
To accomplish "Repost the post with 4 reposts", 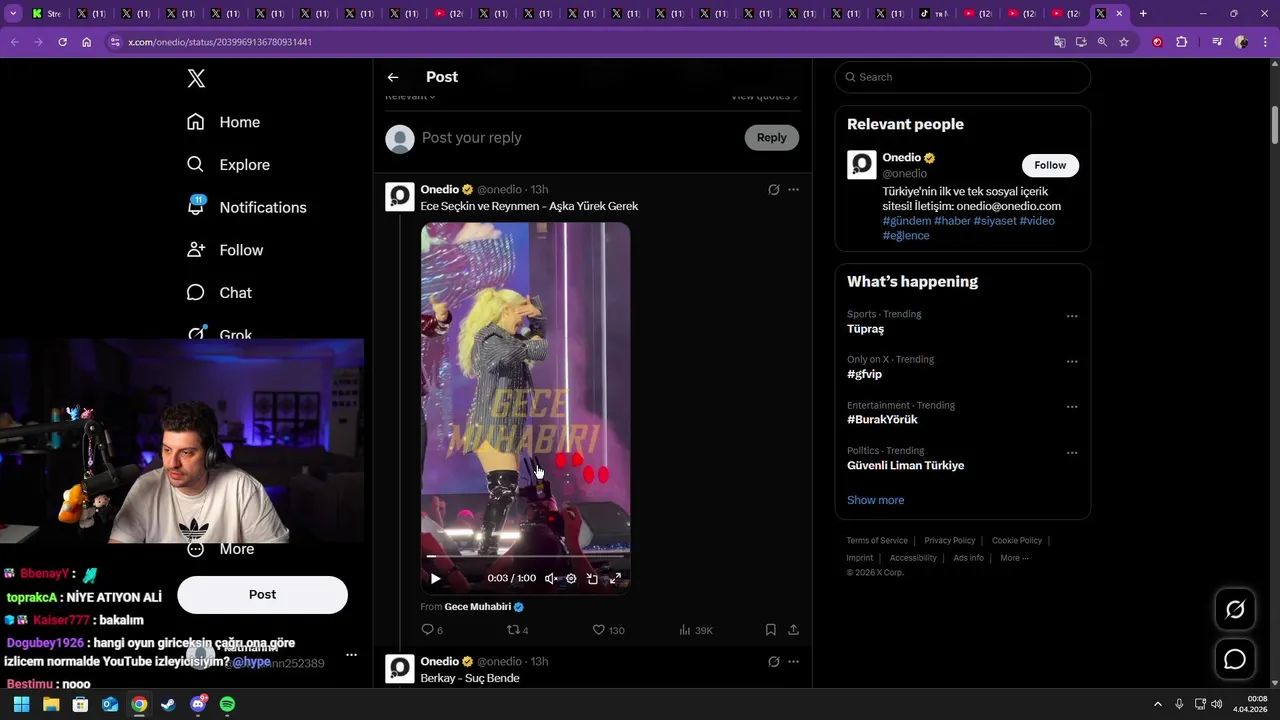I will tap(517, 630).
